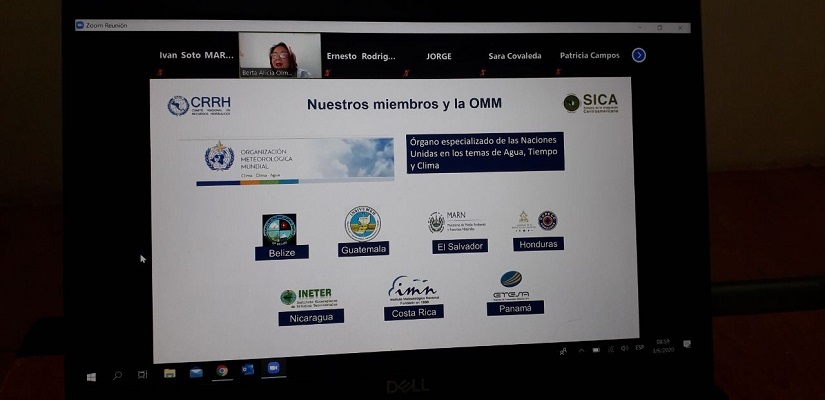Open the Windows Start menu
Viewport: 825px width, 400px height.
[x=92, y=377]
